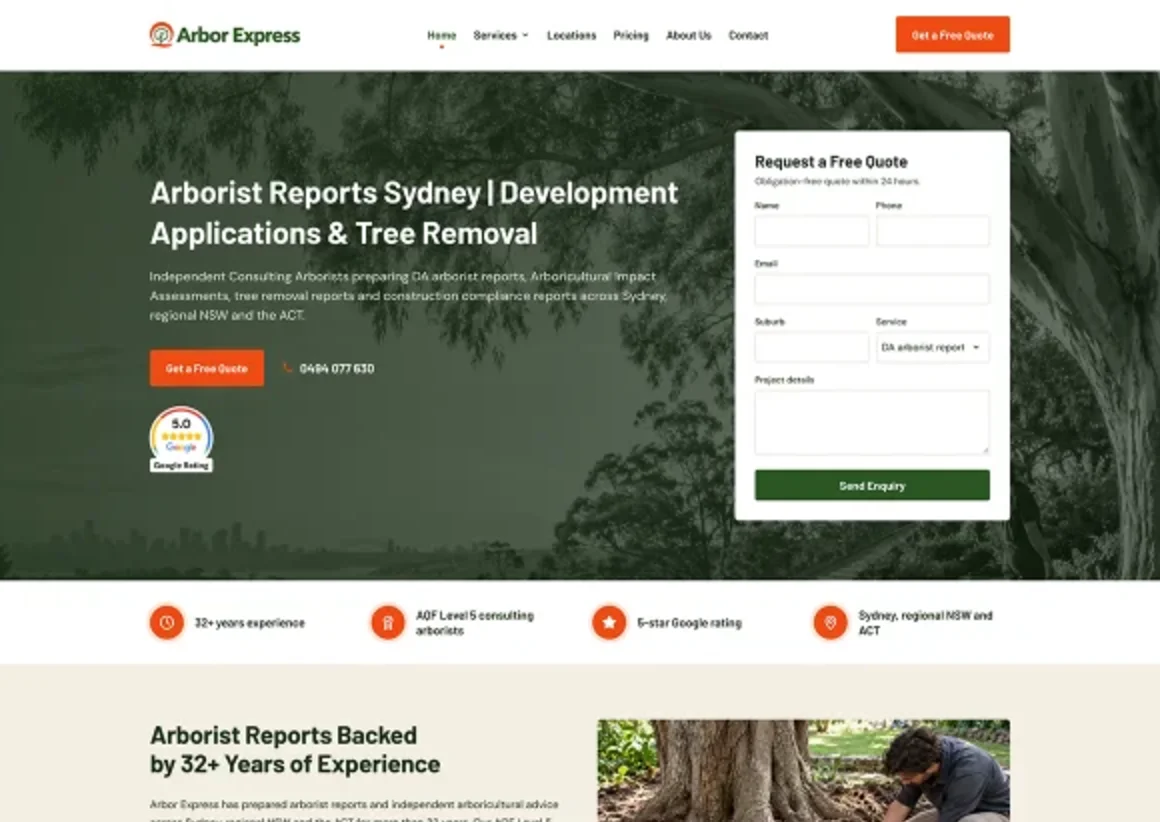The height and width of the screenshot is (822, 1160).
Task: Open the Service dropdown showing DA arborist report
Action: (x=932, y=347)
